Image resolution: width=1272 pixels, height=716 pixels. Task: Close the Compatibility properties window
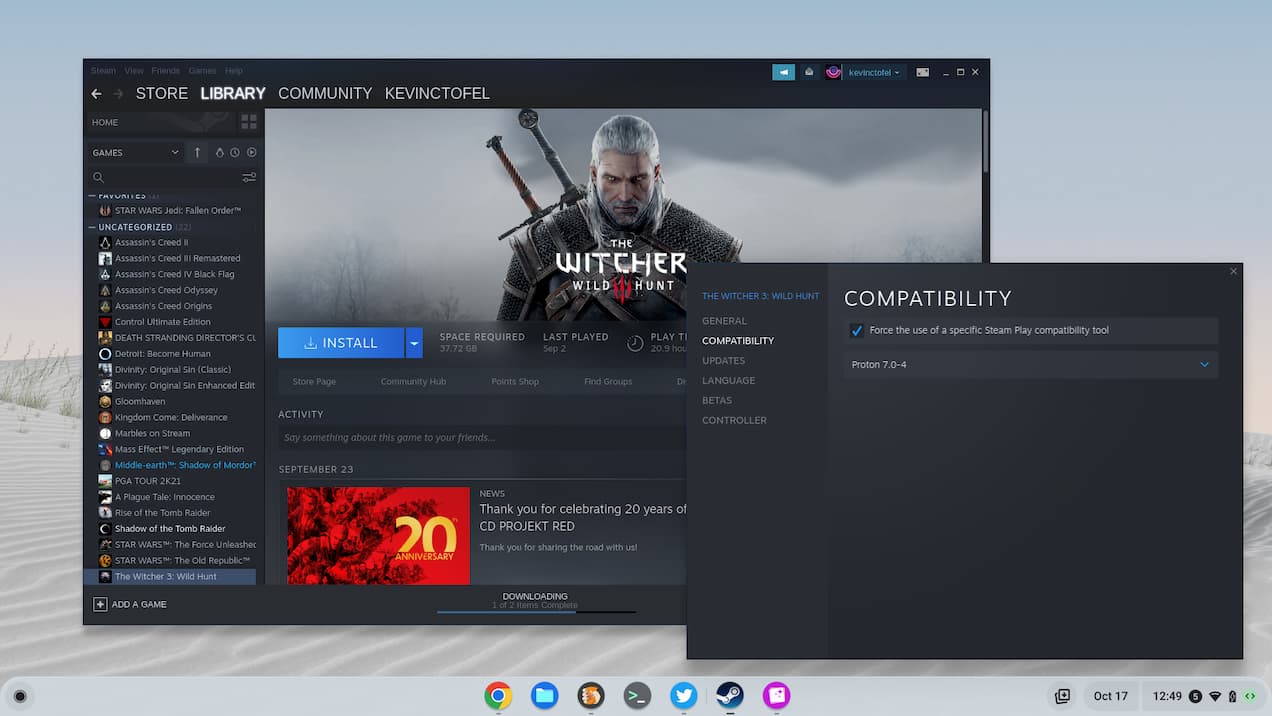[x=1233, y=271]
